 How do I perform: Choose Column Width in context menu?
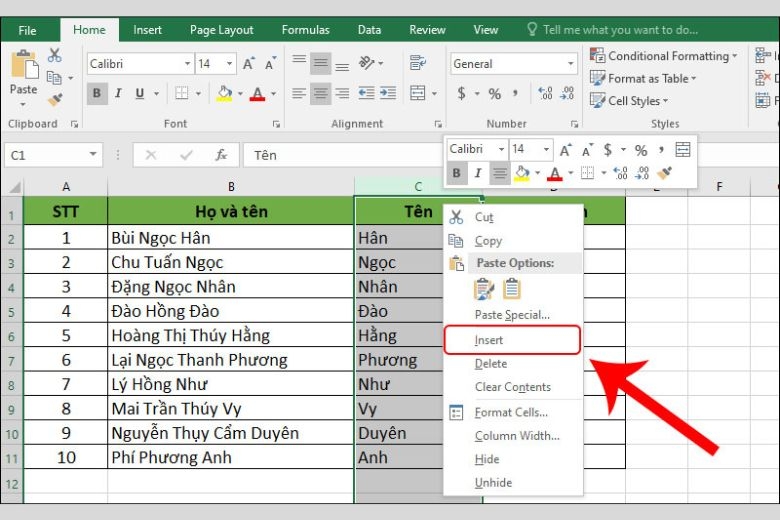click(512, 436)
